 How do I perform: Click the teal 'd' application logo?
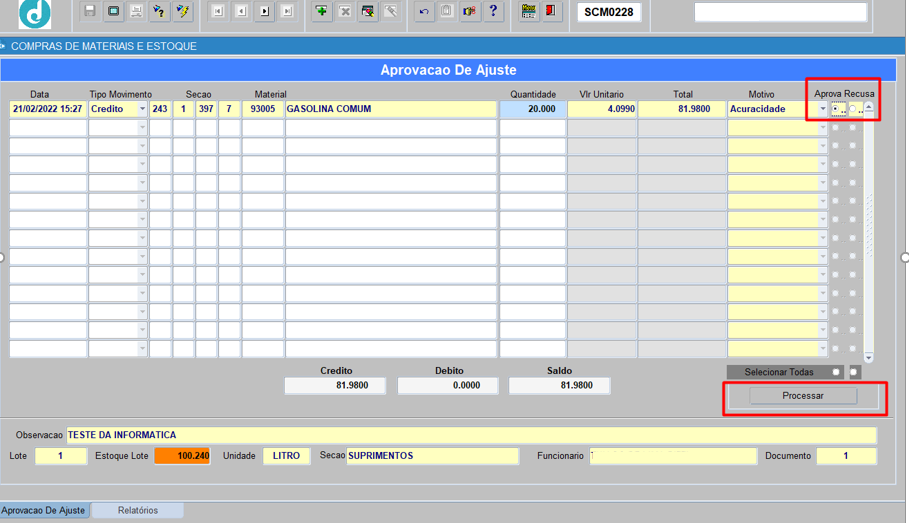click(x=35, y=14)
